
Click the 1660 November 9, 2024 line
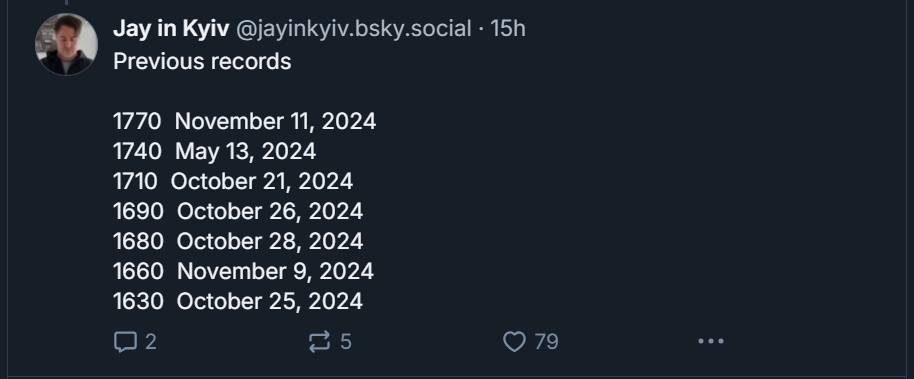pyautogui.click(x=244, y=271)
